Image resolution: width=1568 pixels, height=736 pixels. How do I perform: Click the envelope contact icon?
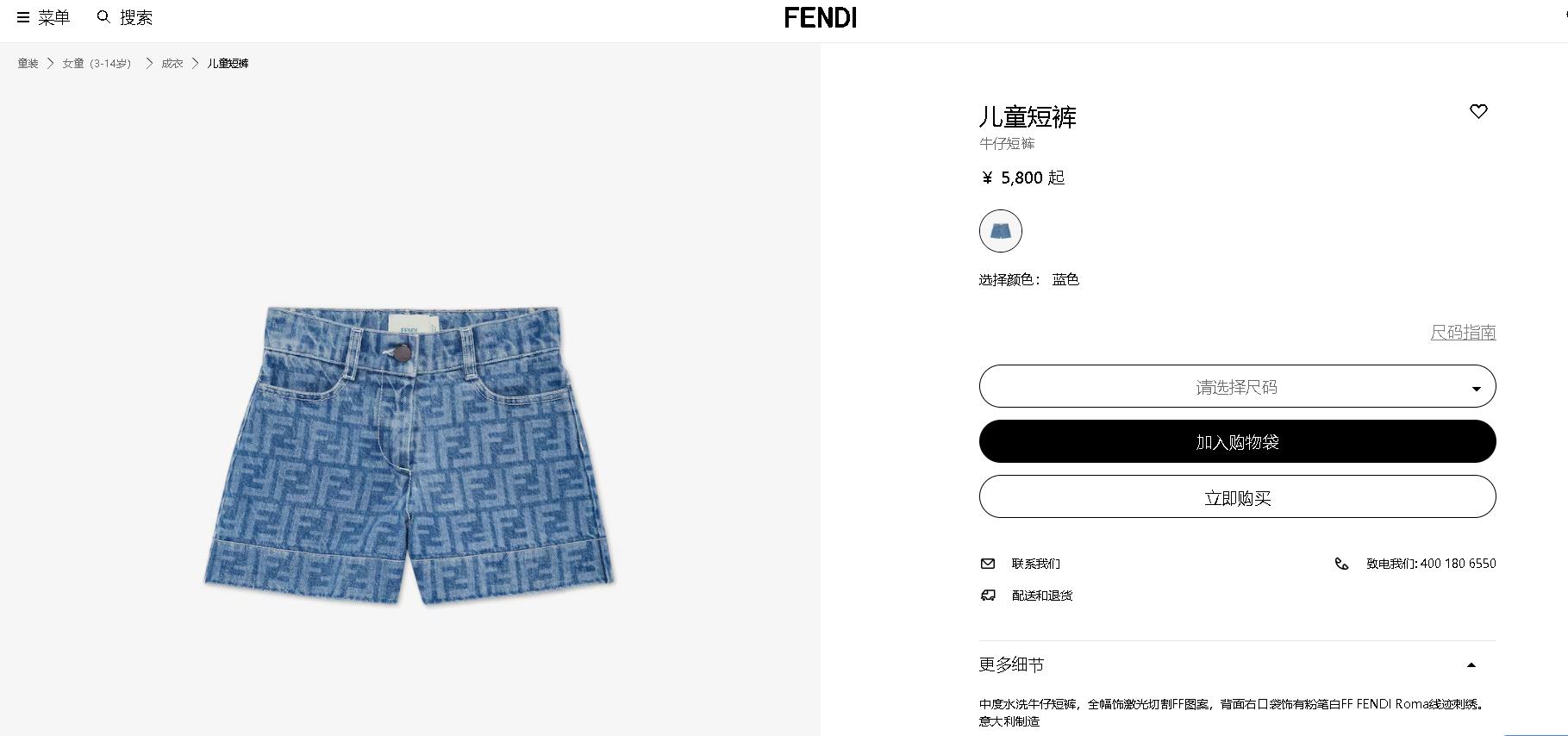click(x=988, y=564)
